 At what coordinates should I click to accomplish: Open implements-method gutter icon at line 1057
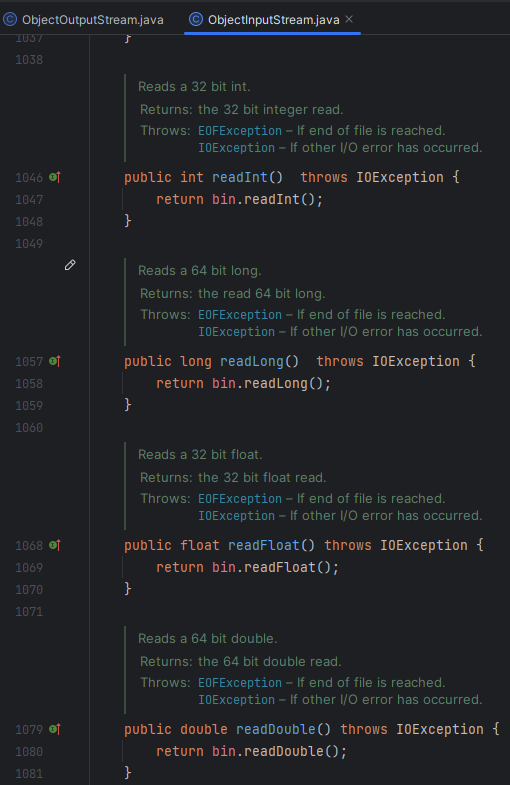(55, 361)
